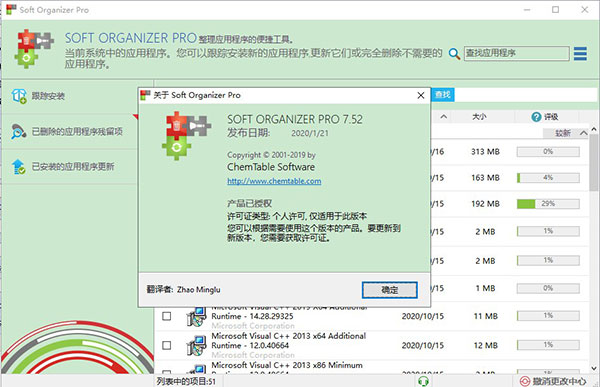Click the 11 MB size cell
The height and width of the screenshot is (387, 600).
[486, 316]
